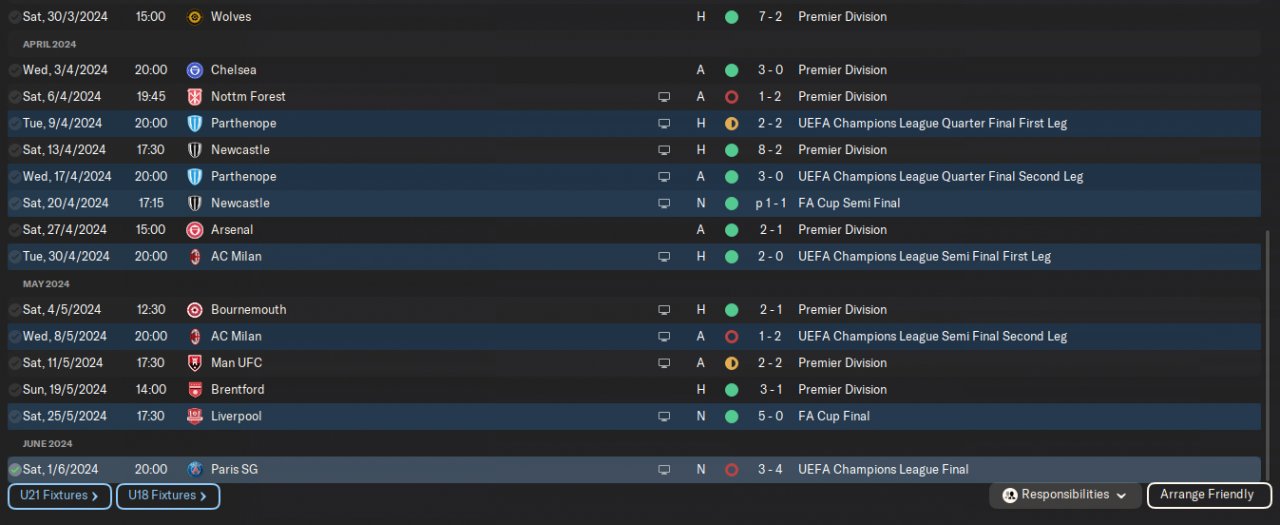Screen dimensions: 1280x525
Task: Click the Wolves club badge icon
Action: click(194, 17)
